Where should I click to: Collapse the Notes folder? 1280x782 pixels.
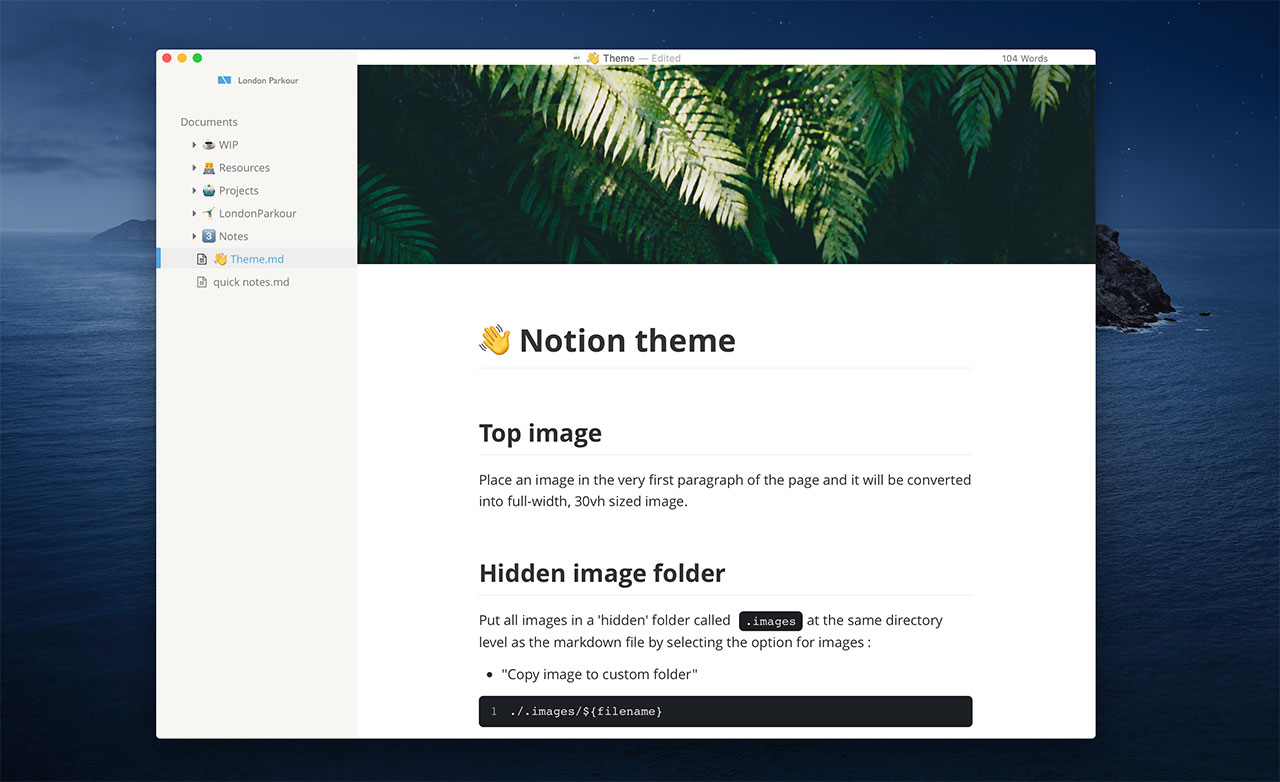point(195,236)
